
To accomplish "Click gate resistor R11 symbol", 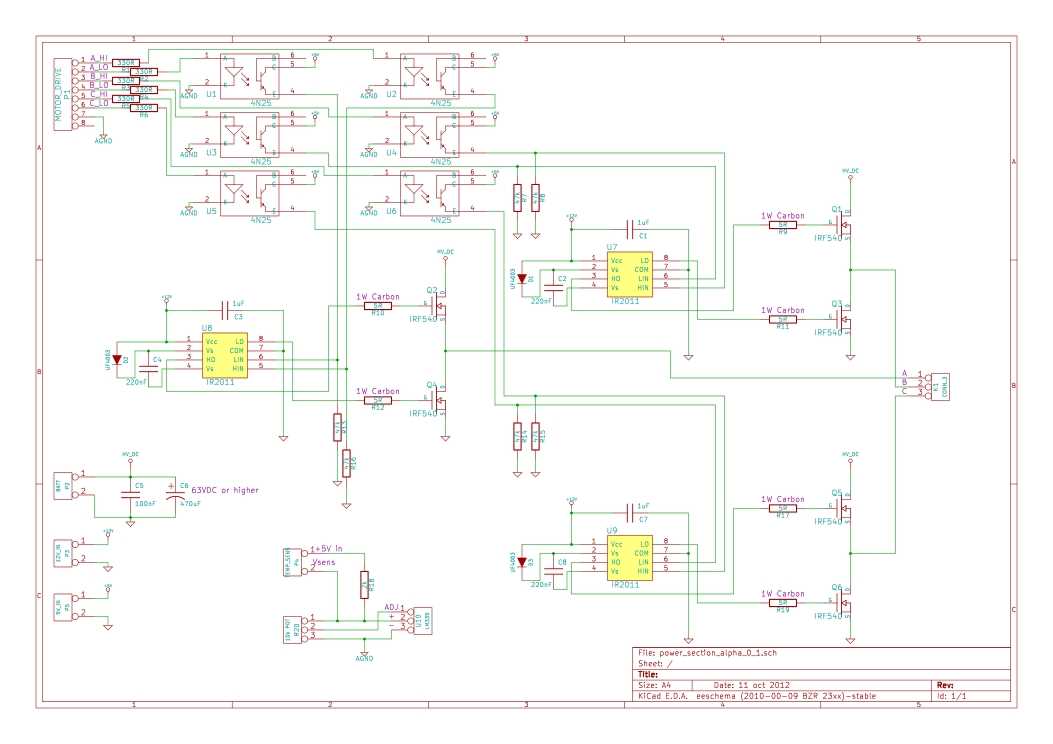I will coord(783,320).
